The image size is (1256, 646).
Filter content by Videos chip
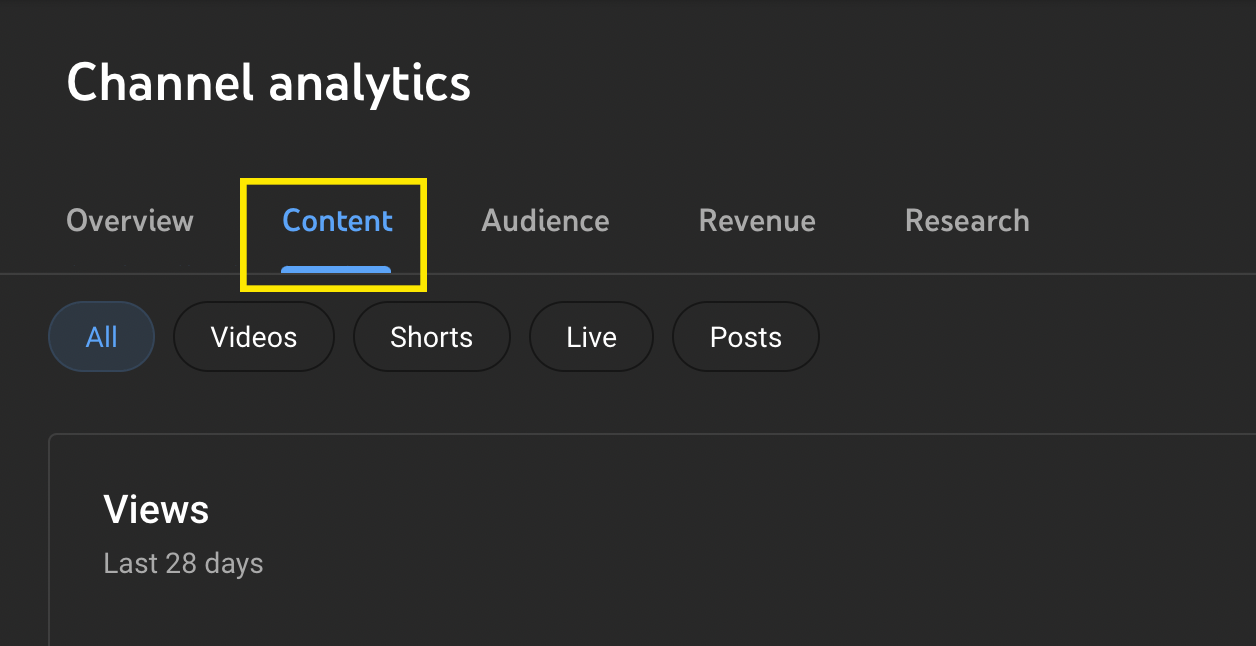[254, 337]
